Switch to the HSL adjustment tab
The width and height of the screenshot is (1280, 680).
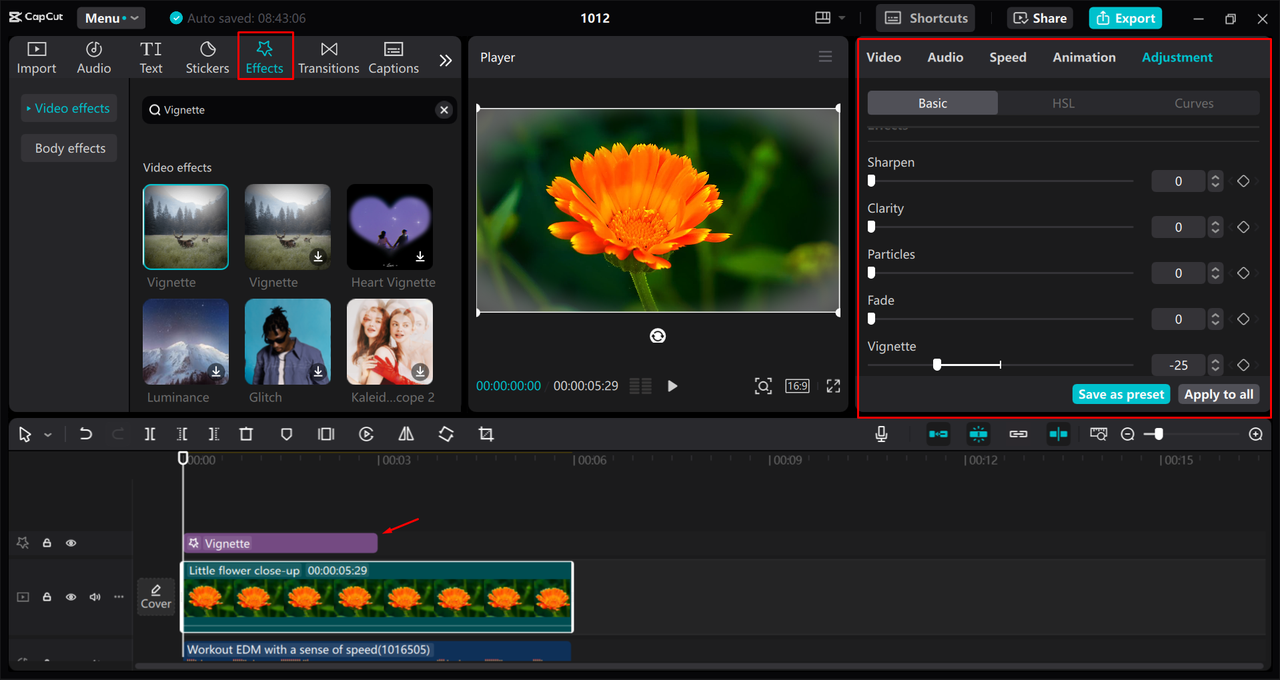pyautogui.click(x=1063, y=103)
